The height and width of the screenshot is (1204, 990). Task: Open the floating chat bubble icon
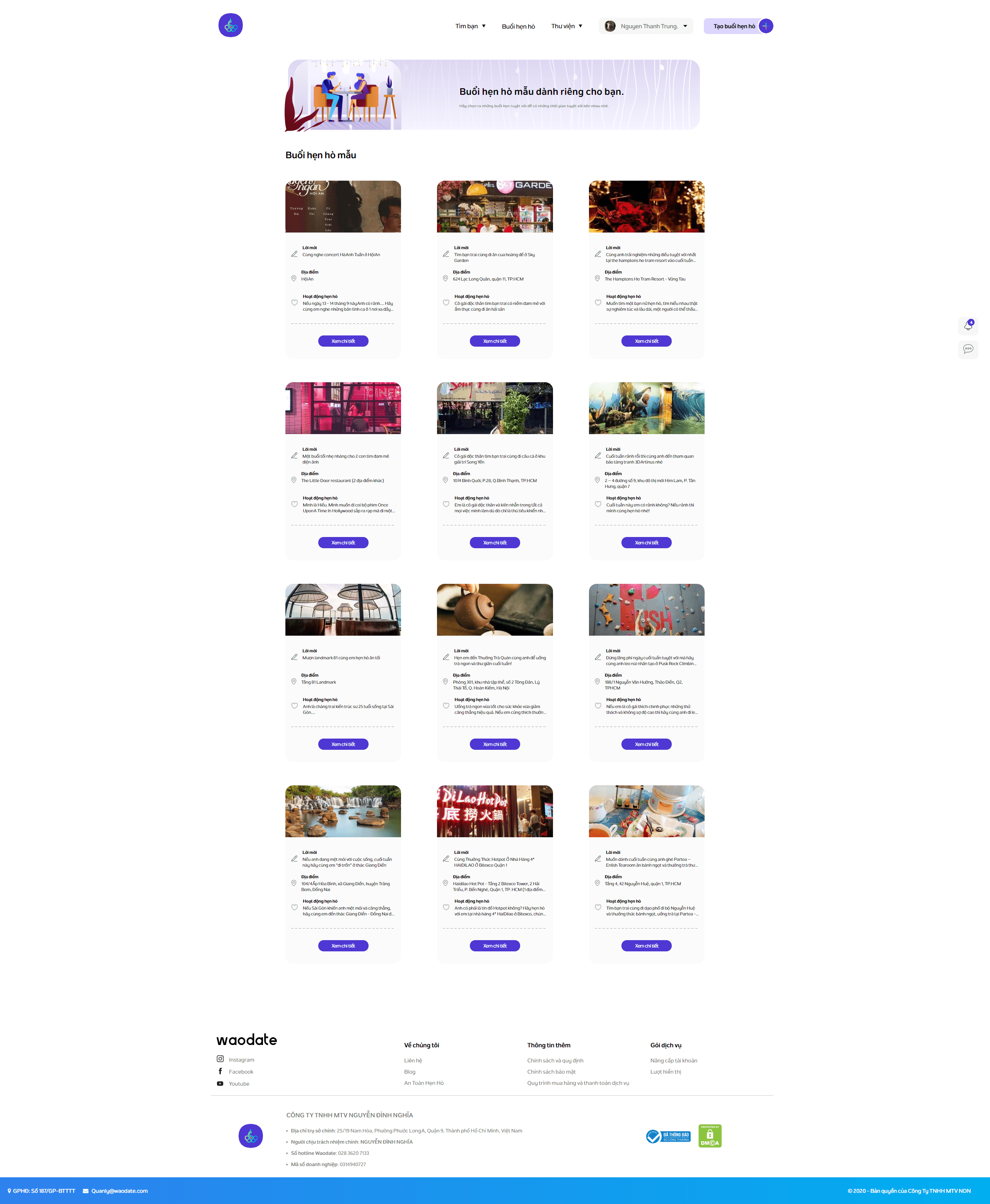(x=968, y=349)
